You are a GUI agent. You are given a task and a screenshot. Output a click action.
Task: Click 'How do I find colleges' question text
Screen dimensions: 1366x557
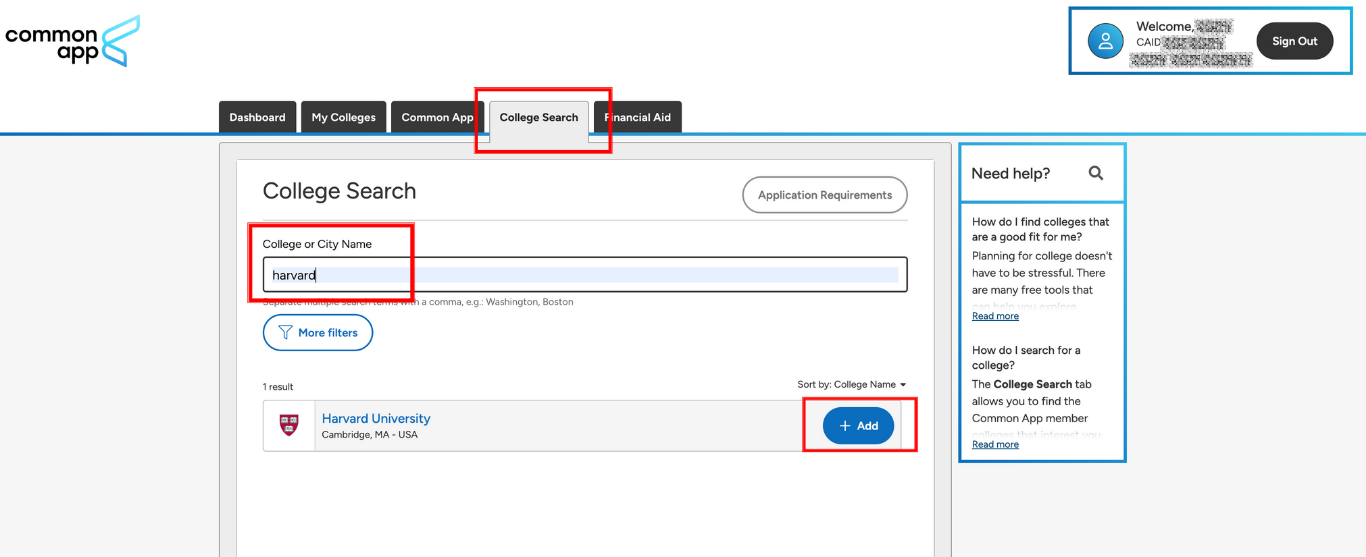[1041, 229]
